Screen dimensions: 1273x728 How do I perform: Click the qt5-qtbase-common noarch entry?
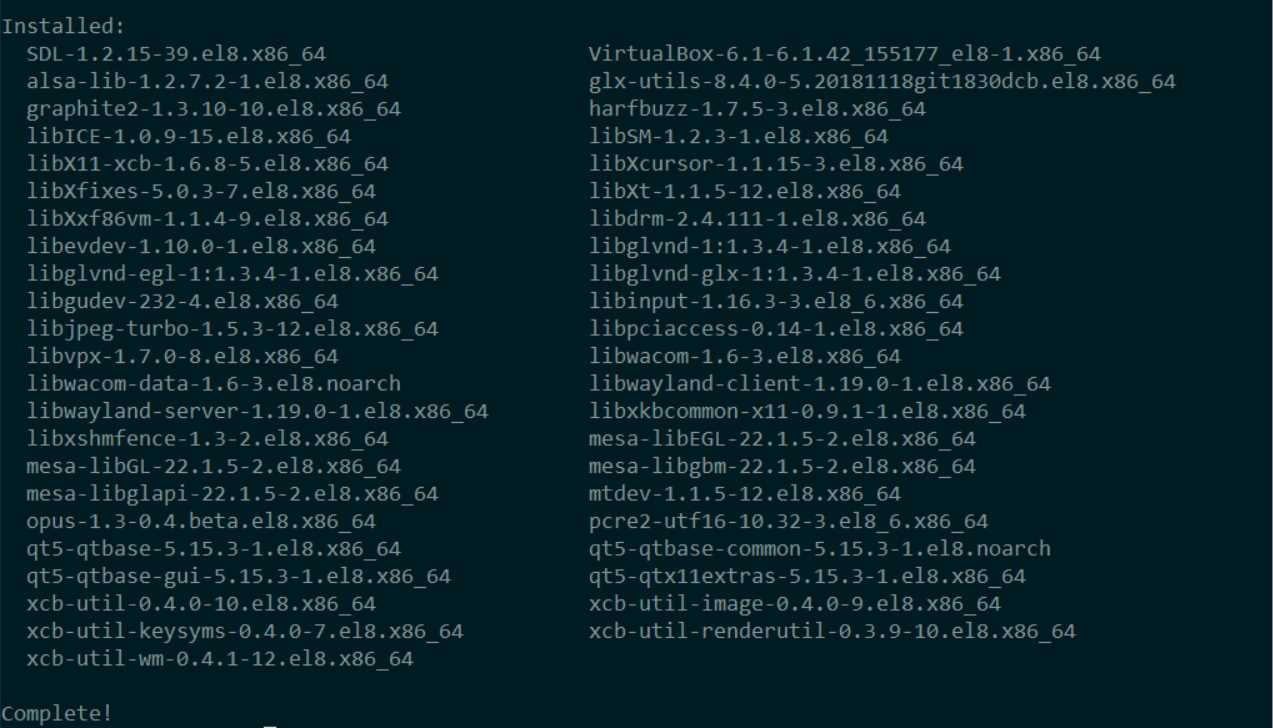[819, 549]
